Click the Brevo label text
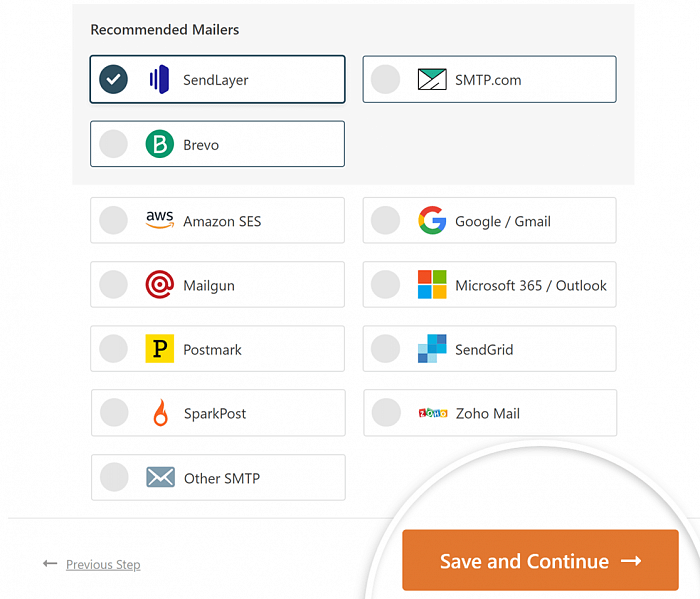The height and width of the screenshot is (599, 700). (201, 145)
